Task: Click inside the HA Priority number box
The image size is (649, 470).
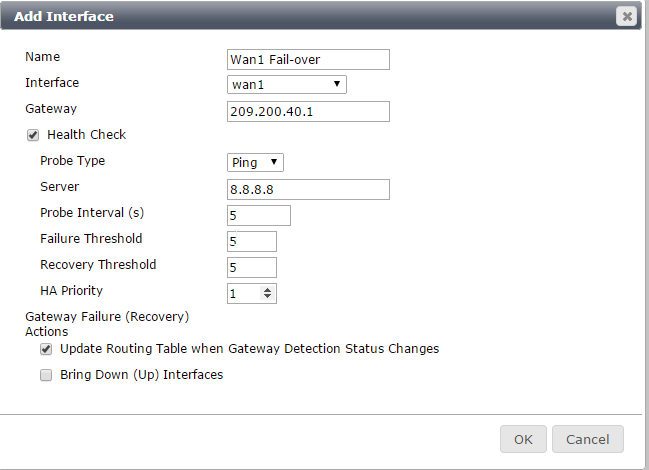Action: (243, 293)
